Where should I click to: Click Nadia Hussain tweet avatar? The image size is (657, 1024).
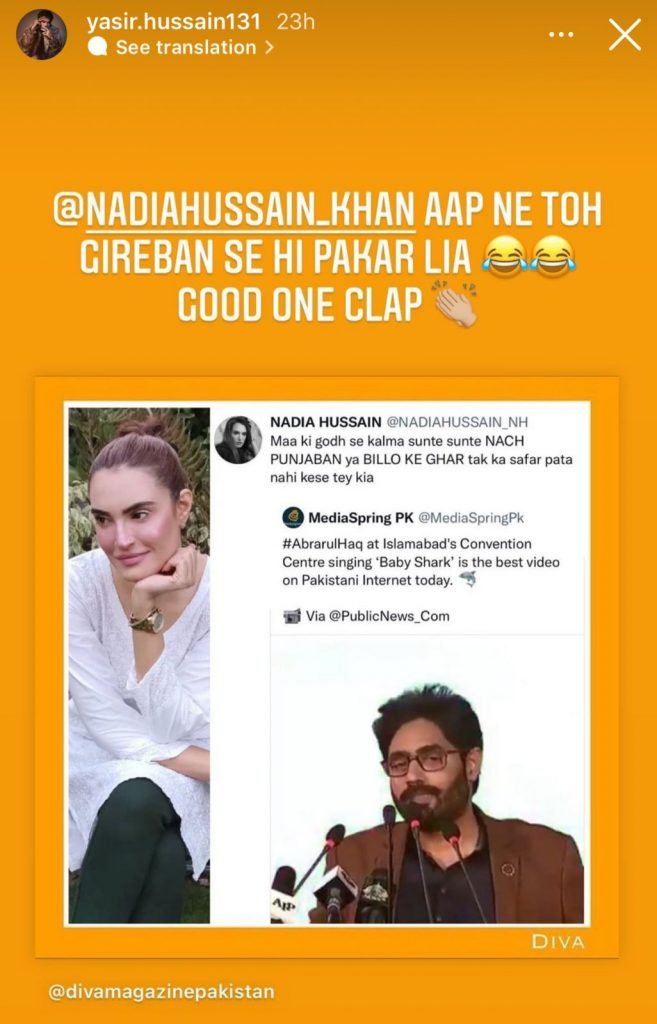pos(238,440)
